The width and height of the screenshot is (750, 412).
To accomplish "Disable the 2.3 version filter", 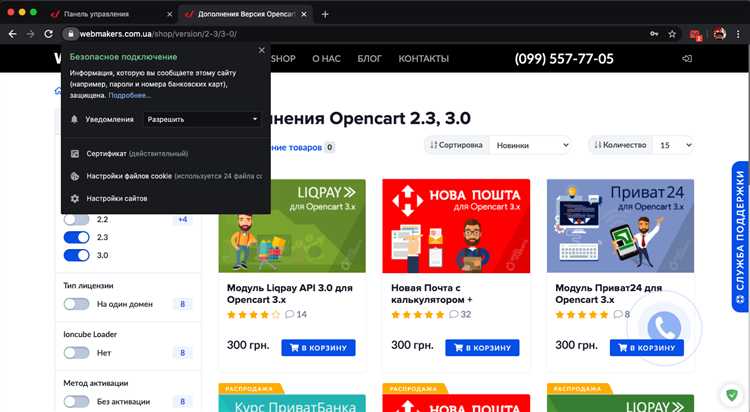I will coord(77,237).
